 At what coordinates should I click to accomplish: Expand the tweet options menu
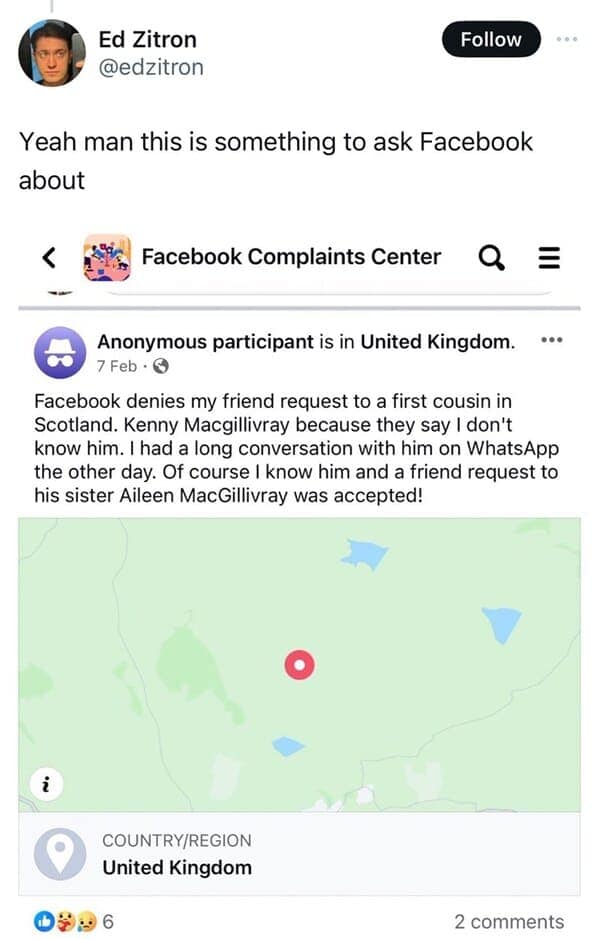(x=567, y=39)
